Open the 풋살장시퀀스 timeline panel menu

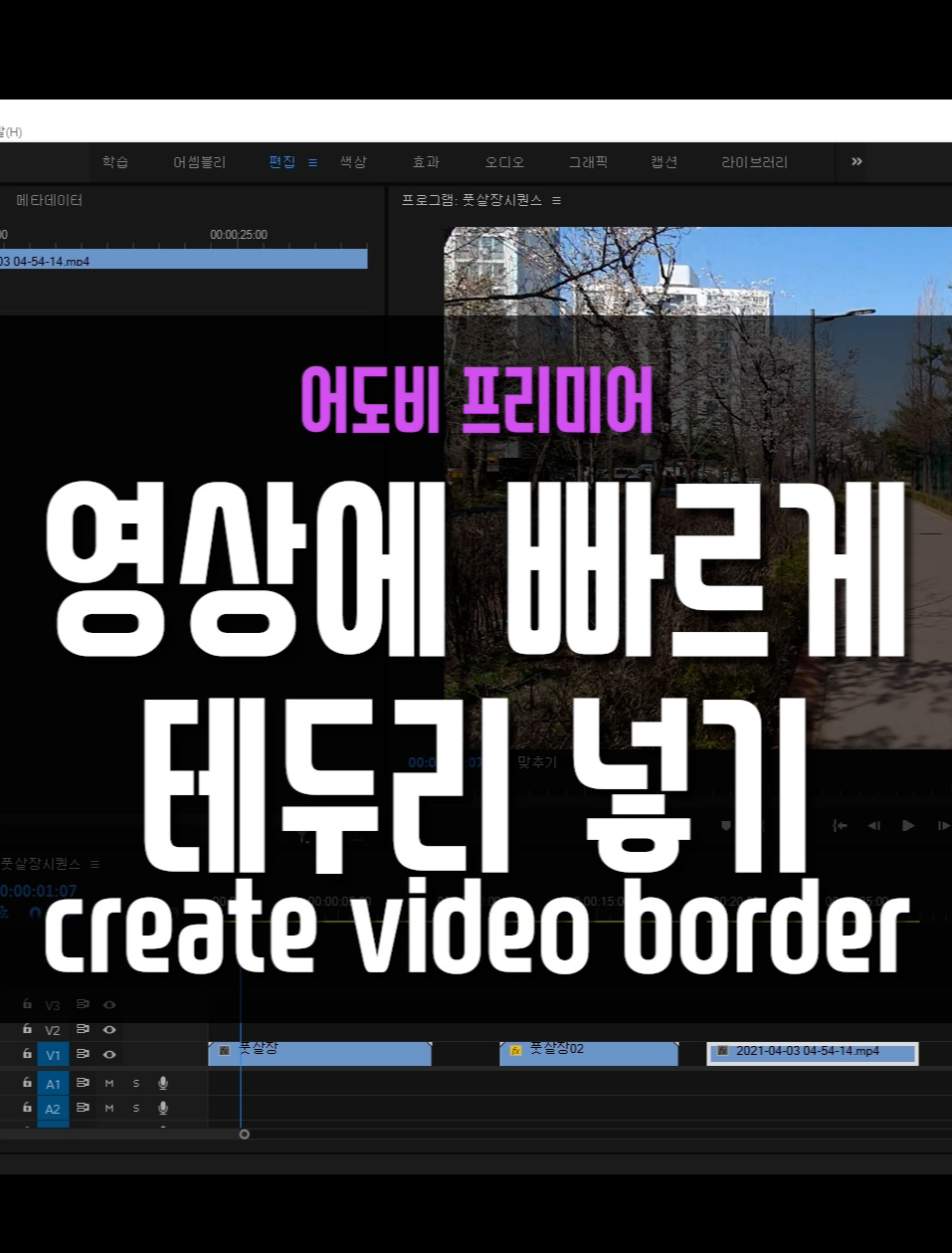[95, 864]
